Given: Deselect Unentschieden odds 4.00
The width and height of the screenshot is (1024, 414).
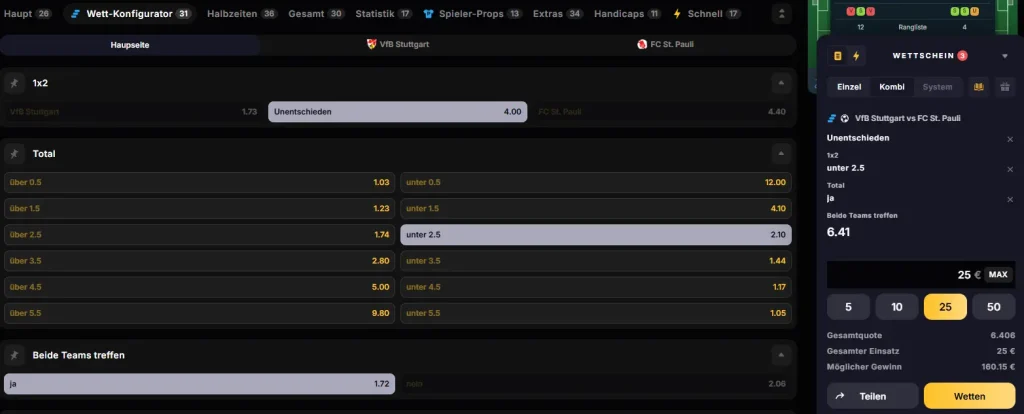Looking at the screenshot, I should pyautogui.click(x=398, y=112).
